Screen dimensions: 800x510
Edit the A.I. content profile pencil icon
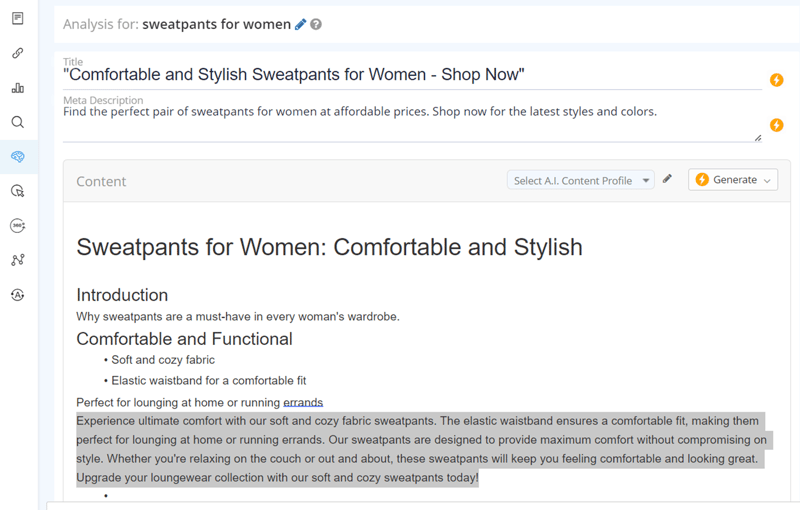pyautogui.click(x=668, y=180)
